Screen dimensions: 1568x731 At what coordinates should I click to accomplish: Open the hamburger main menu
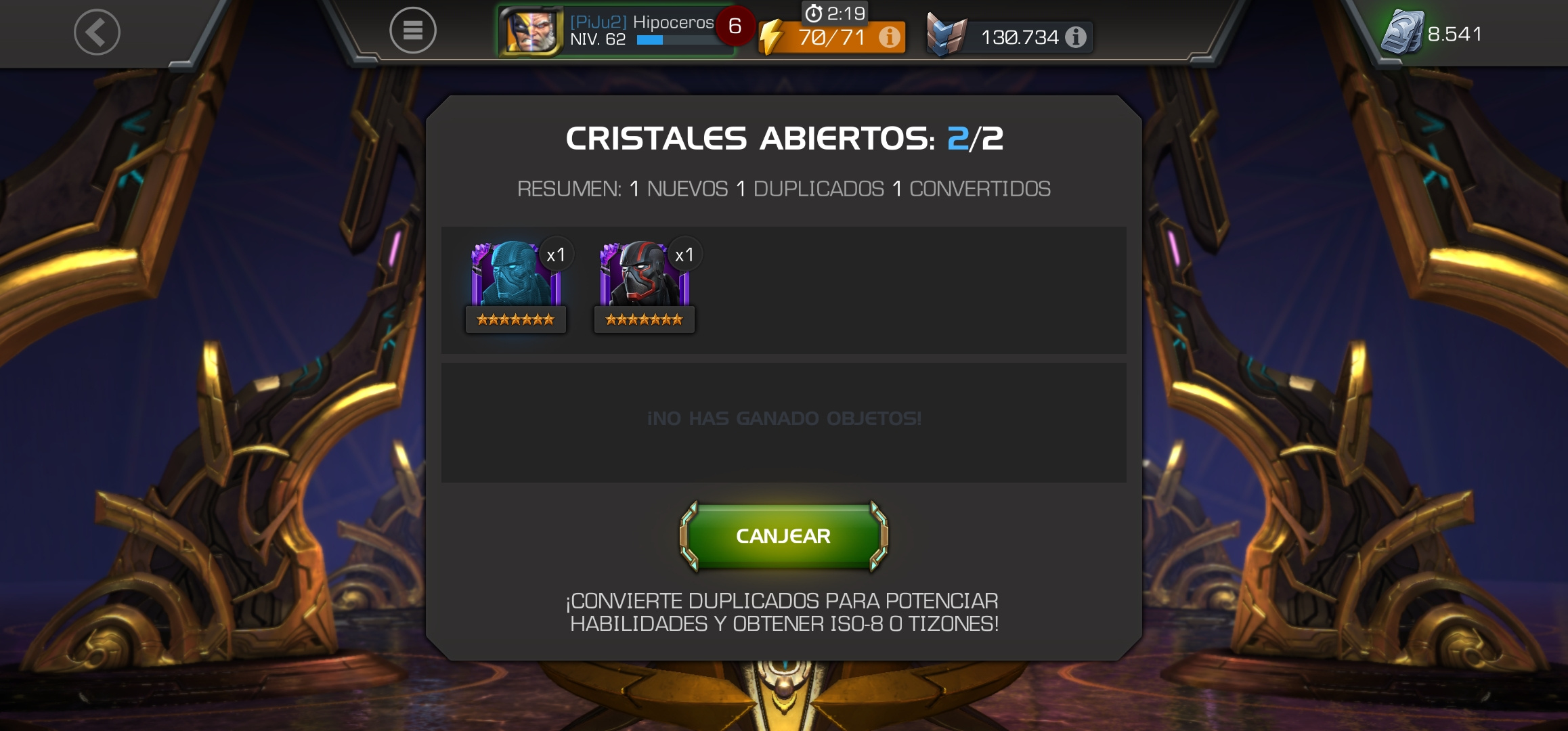pos(412,30)
